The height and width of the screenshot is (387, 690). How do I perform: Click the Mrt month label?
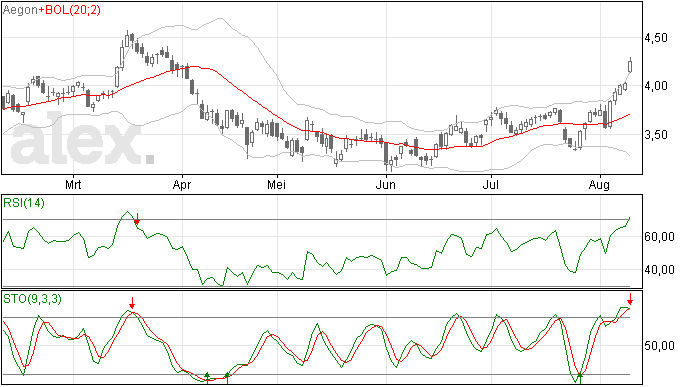(x=73, y=184)
